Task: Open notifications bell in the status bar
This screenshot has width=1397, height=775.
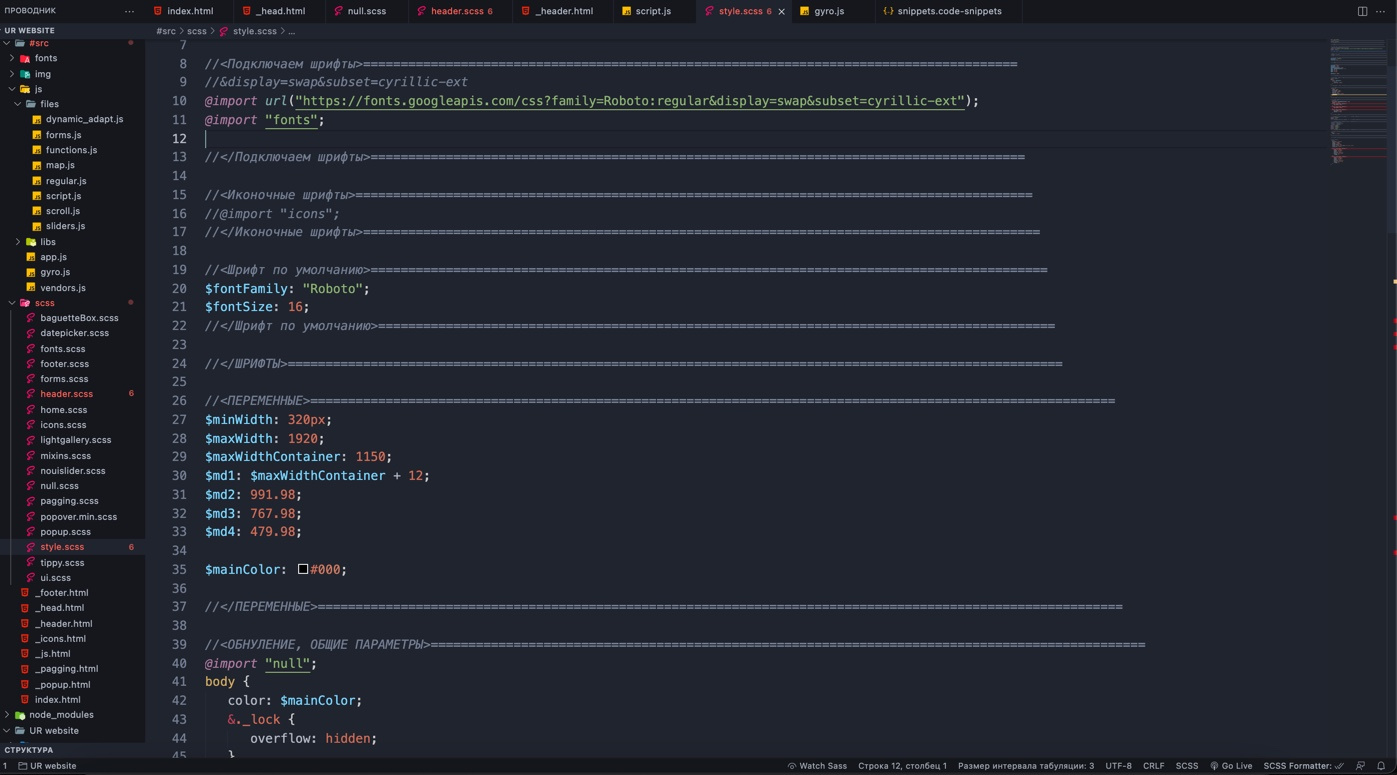Action: pos(1381,766)
